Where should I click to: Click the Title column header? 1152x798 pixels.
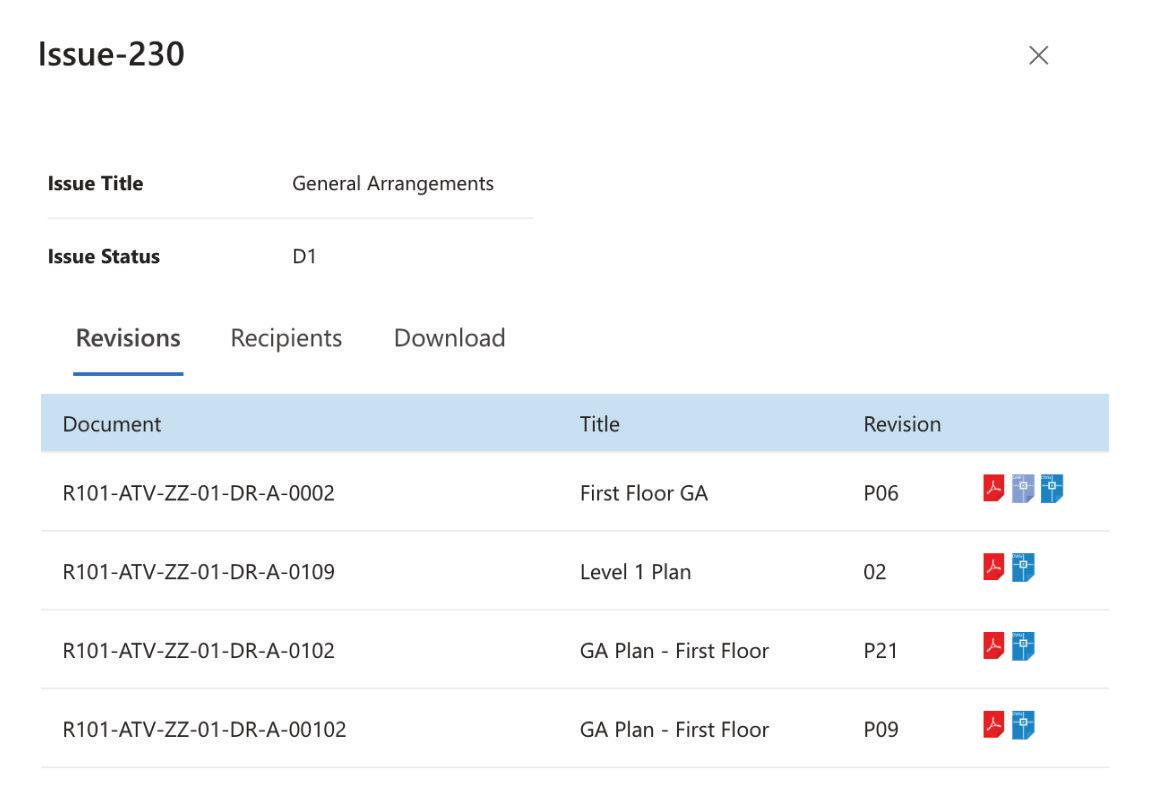point(599,424)
